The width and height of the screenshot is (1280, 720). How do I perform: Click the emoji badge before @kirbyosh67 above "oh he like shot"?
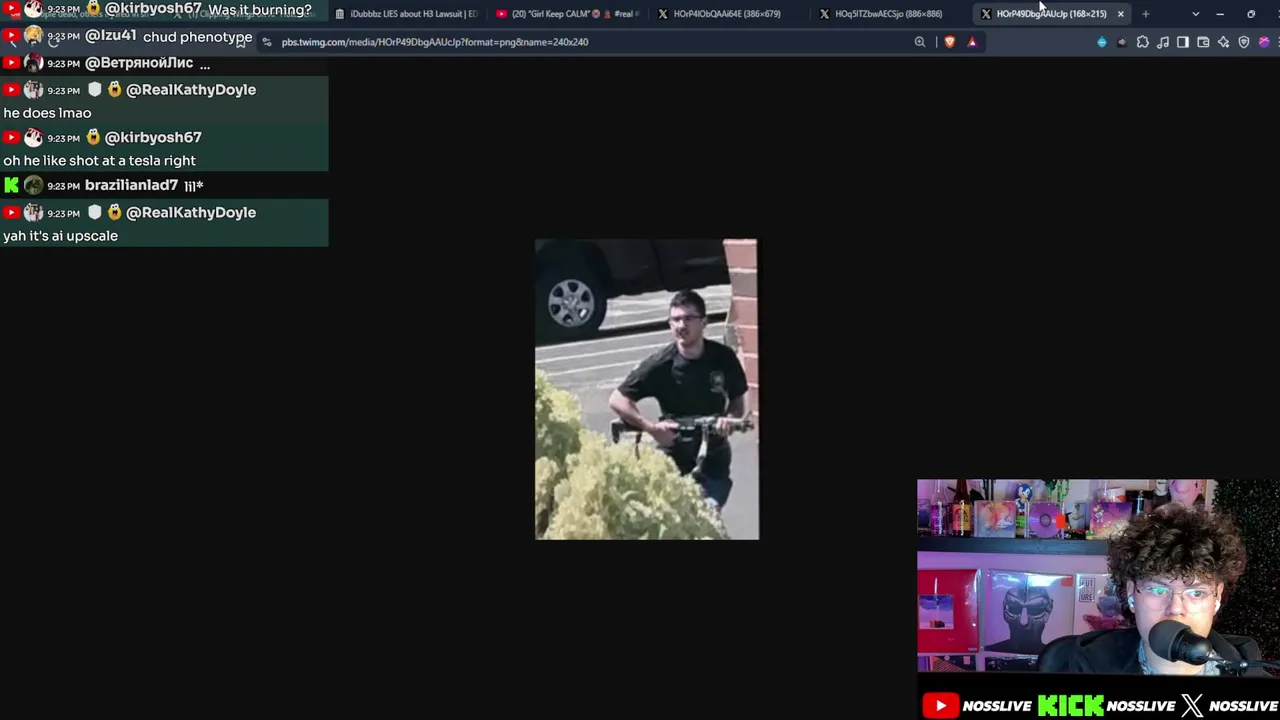[93, 137]
